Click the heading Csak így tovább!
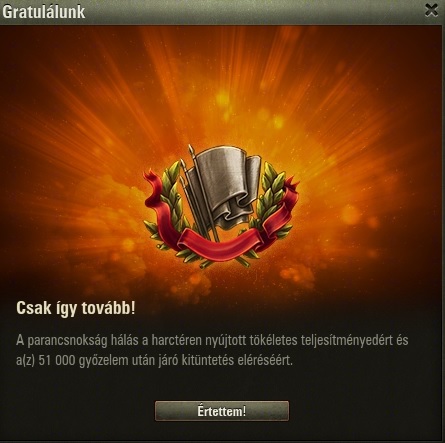This screenshot has width=445, height=443. [x=76, y=308]
